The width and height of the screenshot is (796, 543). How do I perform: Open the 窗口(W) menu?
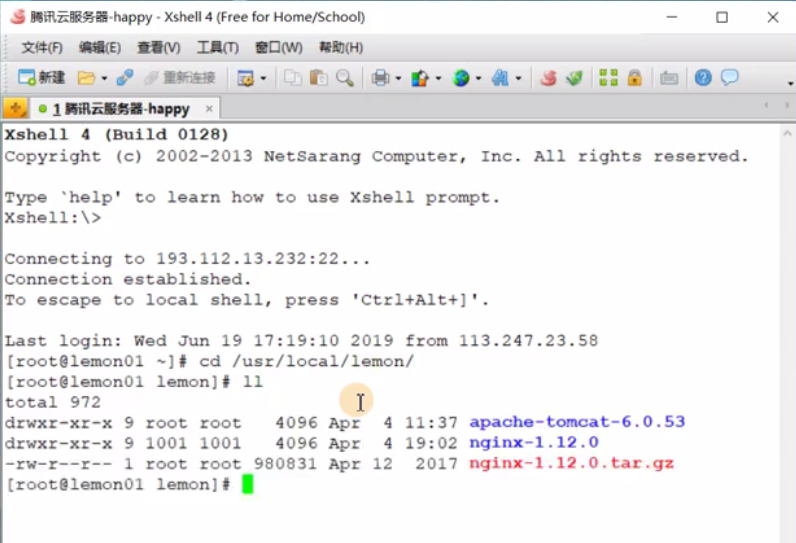point(279,47)
